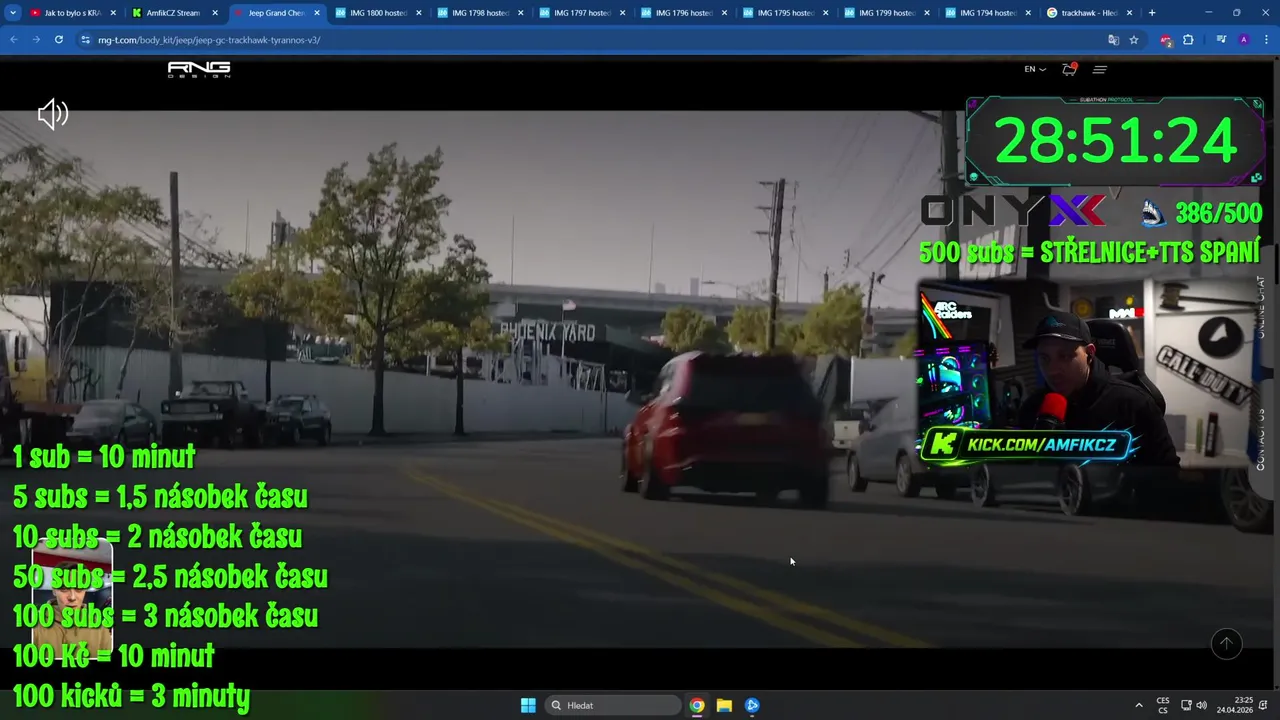Show hidden system tray icons
1280x720 pixels.
[x=1138, y=705]
